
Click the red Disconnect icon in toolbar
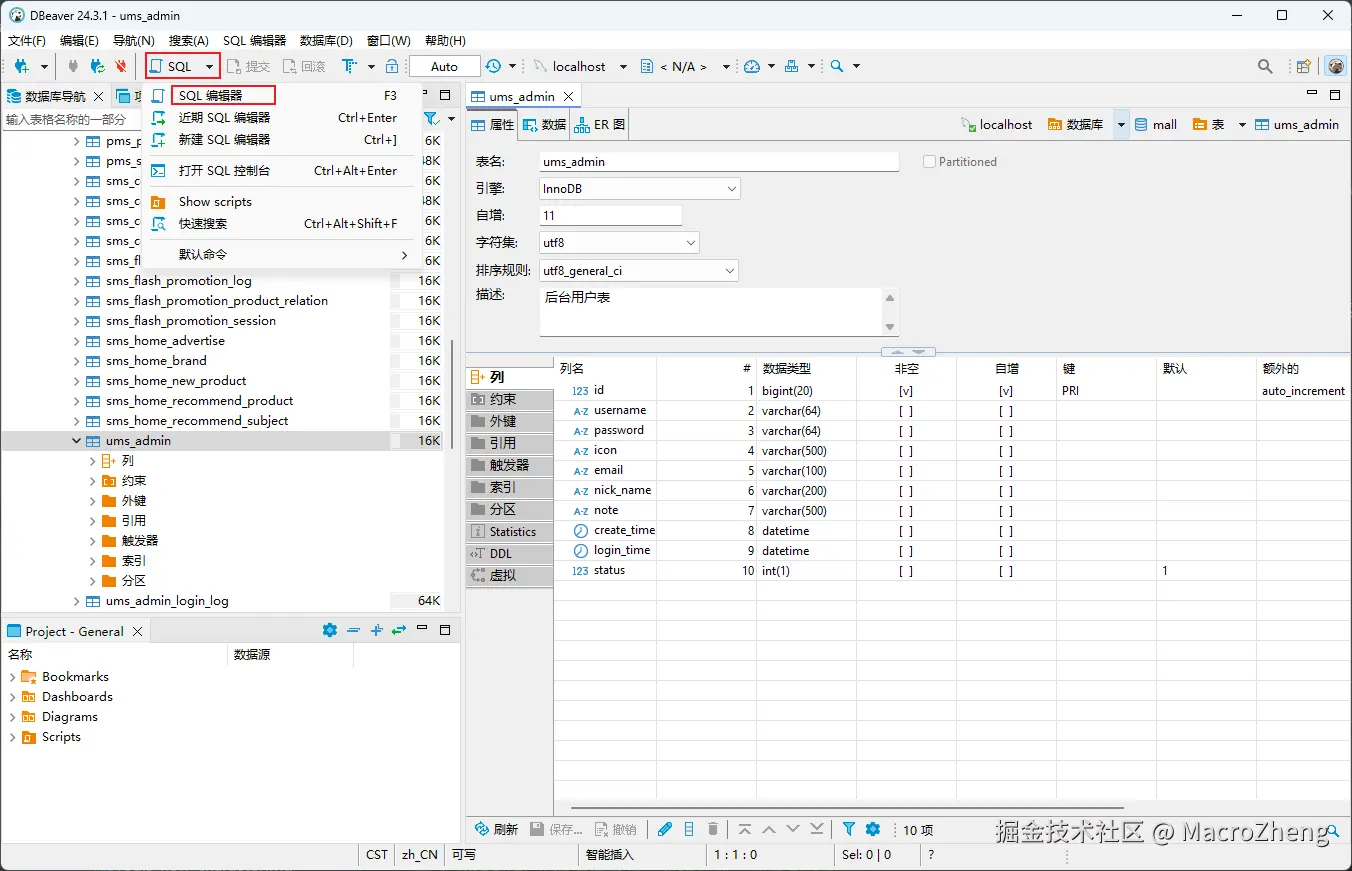[121, 66]
